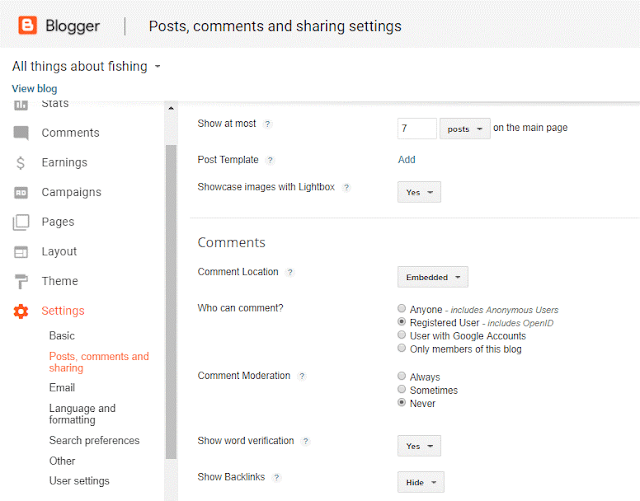
Task: Click help icon next to Comment Moderation
Action: click(302, 376)
